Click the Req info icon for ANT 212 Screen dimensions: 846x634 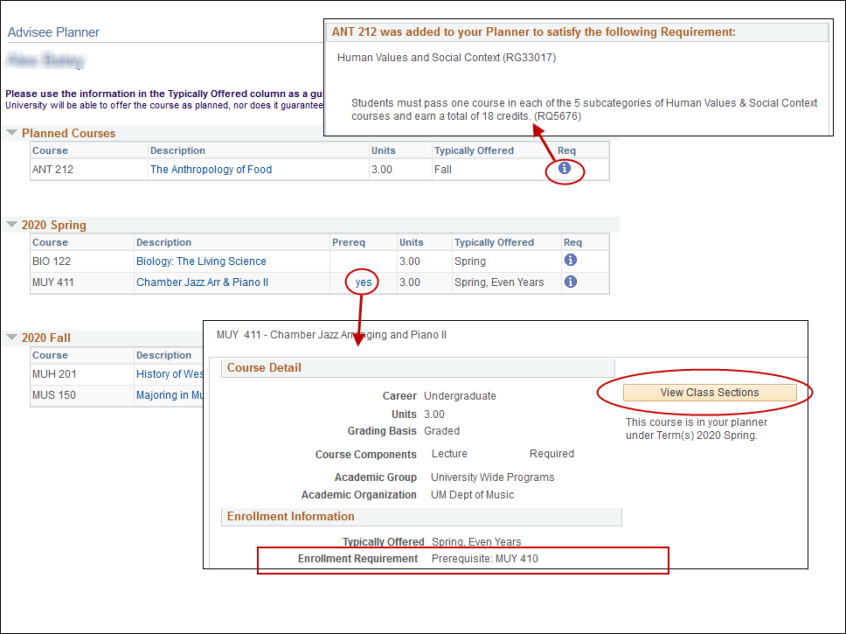564,170
